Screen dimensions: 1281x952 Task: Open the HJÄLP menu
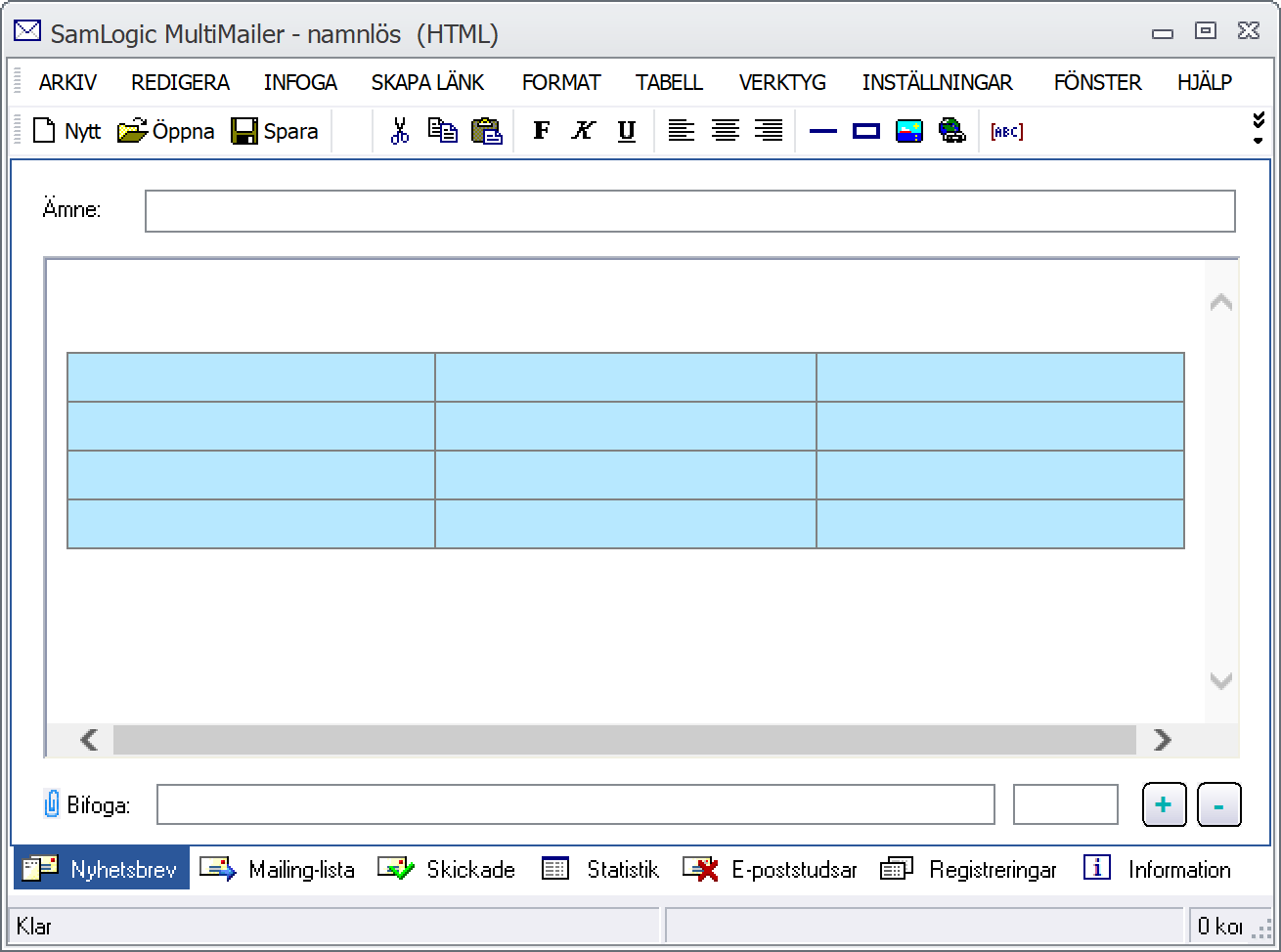click(1204, 83)
